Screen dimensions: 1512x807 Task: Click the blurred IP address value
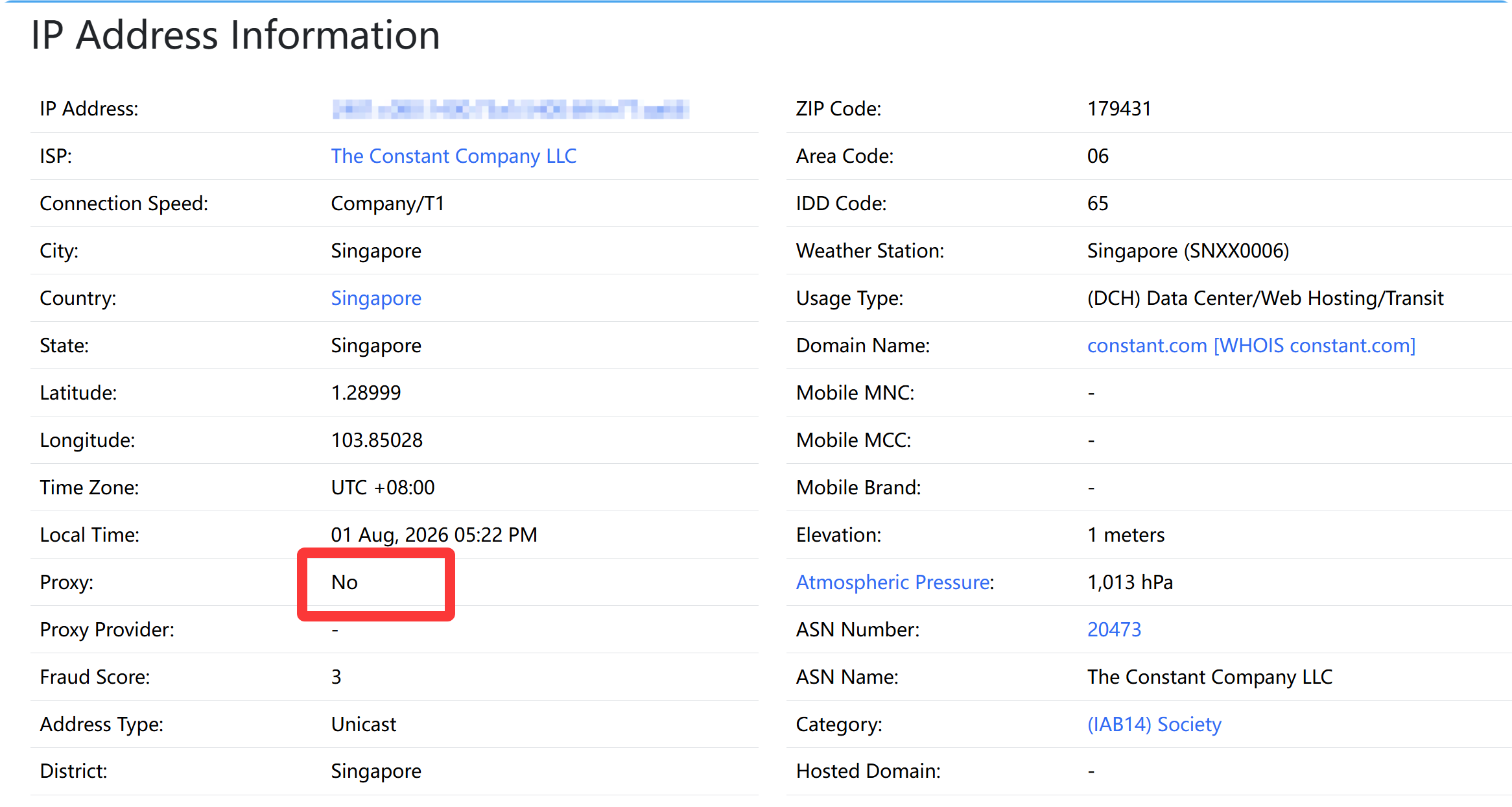pyautogui.click(x=510, y=109)
